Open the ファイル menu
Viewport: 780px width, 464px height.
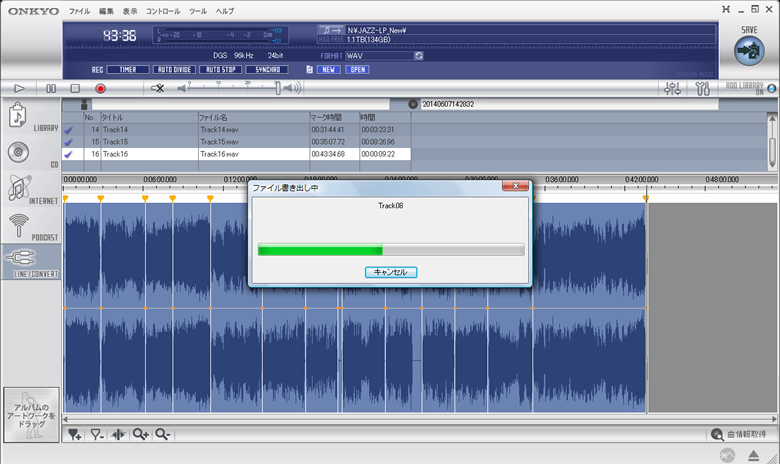point(80,10)
